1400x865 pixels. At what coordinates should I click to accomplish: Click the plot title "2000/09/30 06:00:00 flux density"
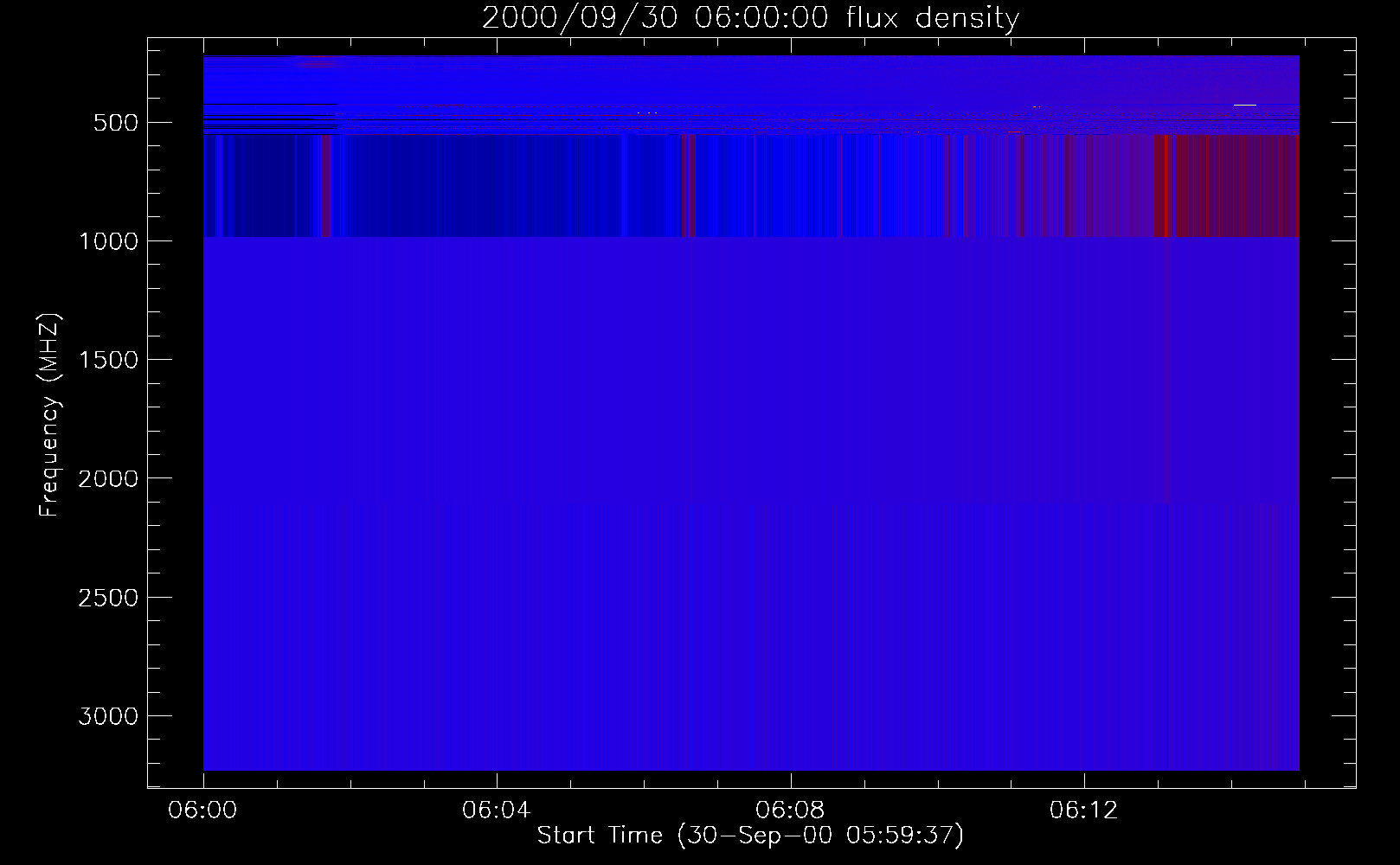coord(750,18)
